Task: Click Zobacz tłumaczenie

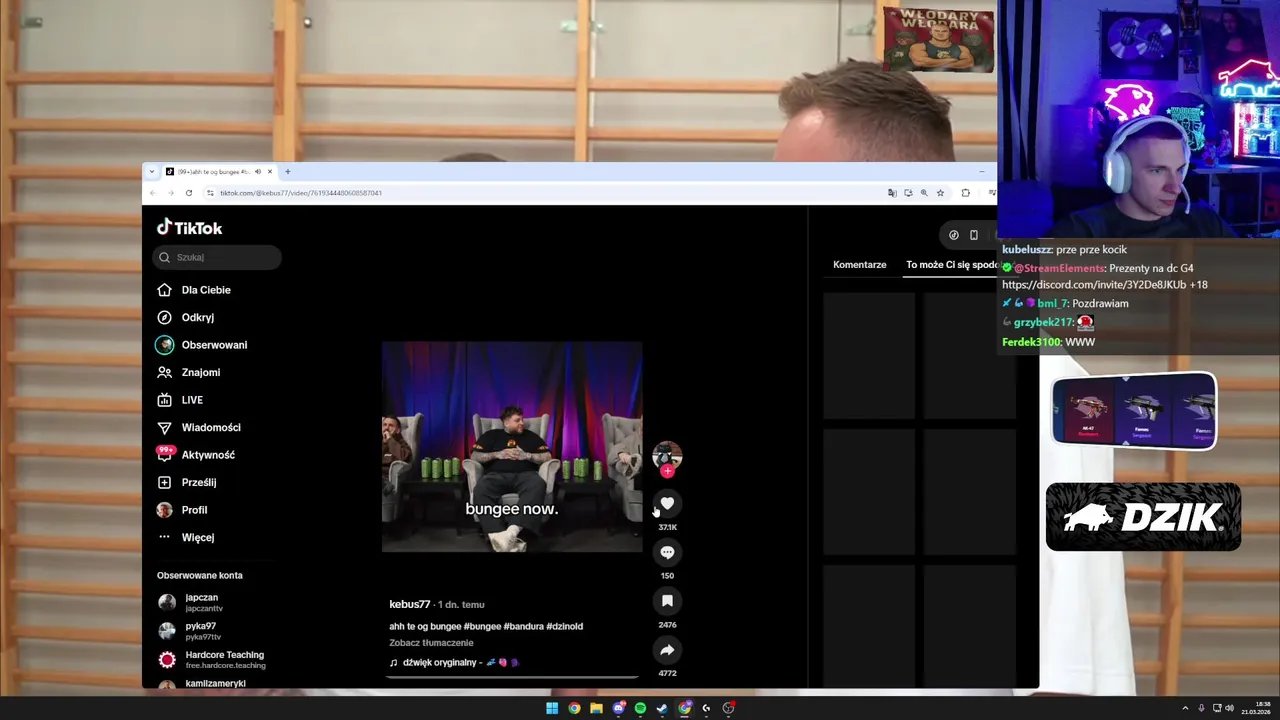Action: pyautogui.click(x=431, y=643)
